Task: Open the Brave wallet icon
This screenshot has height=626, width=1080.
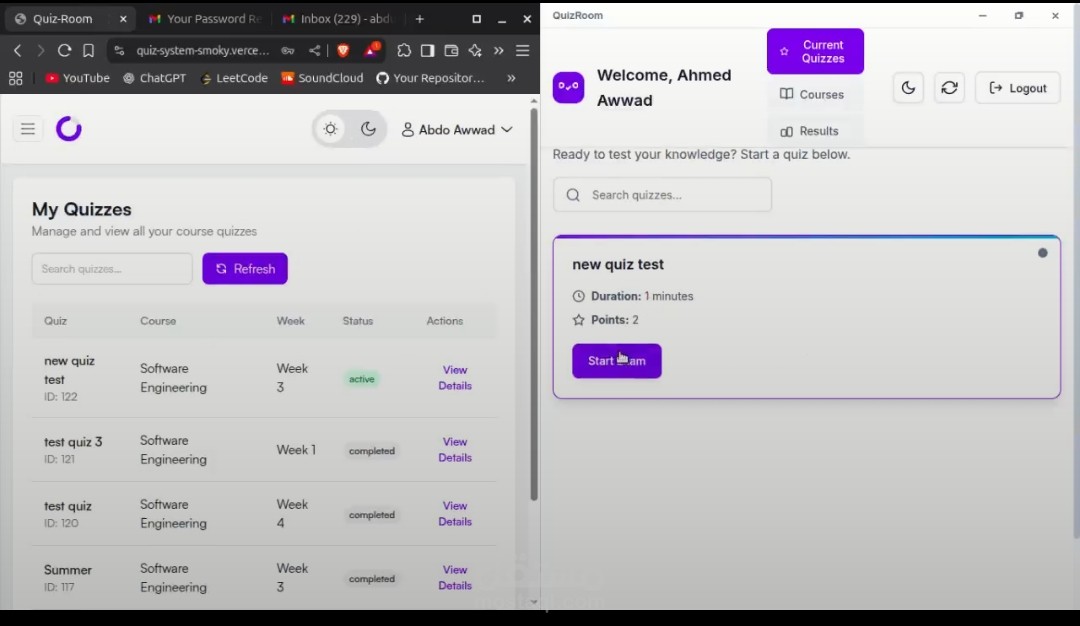Action: tap(451, 50)
